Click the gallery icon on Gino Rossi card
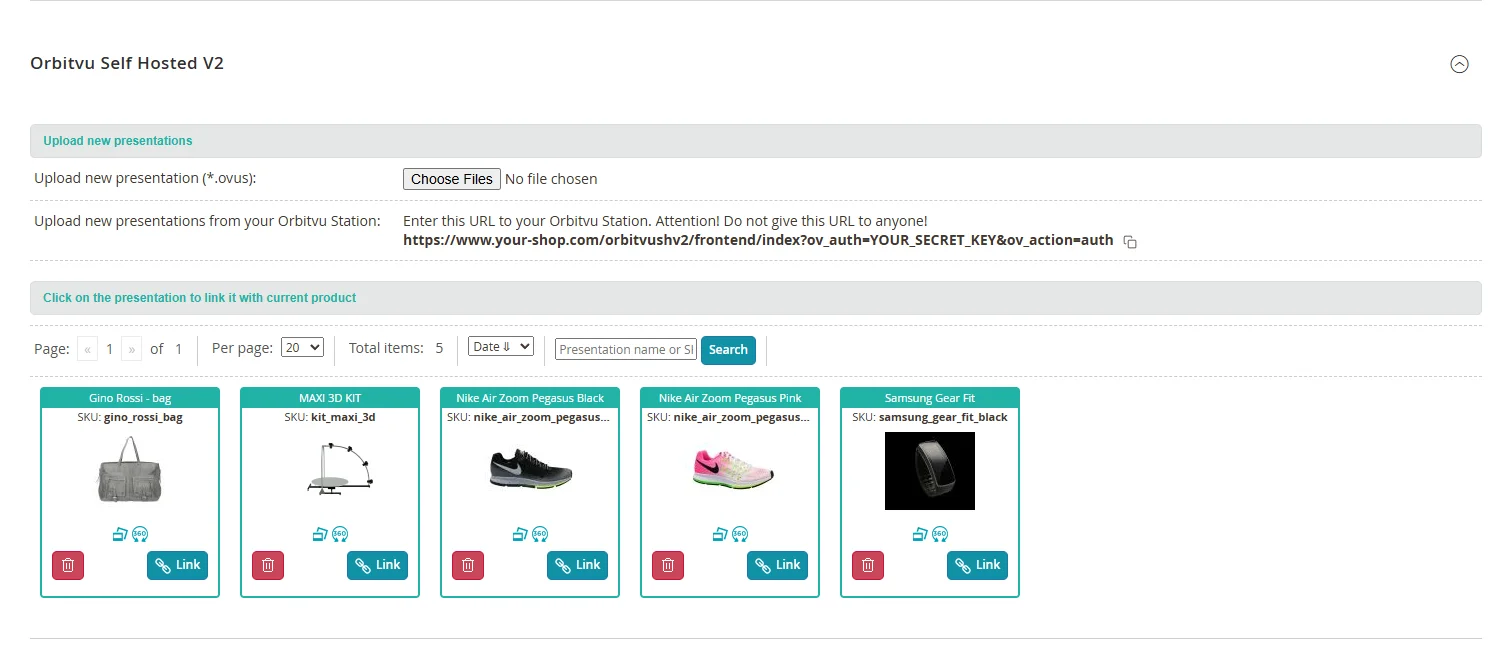The height and width of the screenshot is (671, 1512). 120,534
